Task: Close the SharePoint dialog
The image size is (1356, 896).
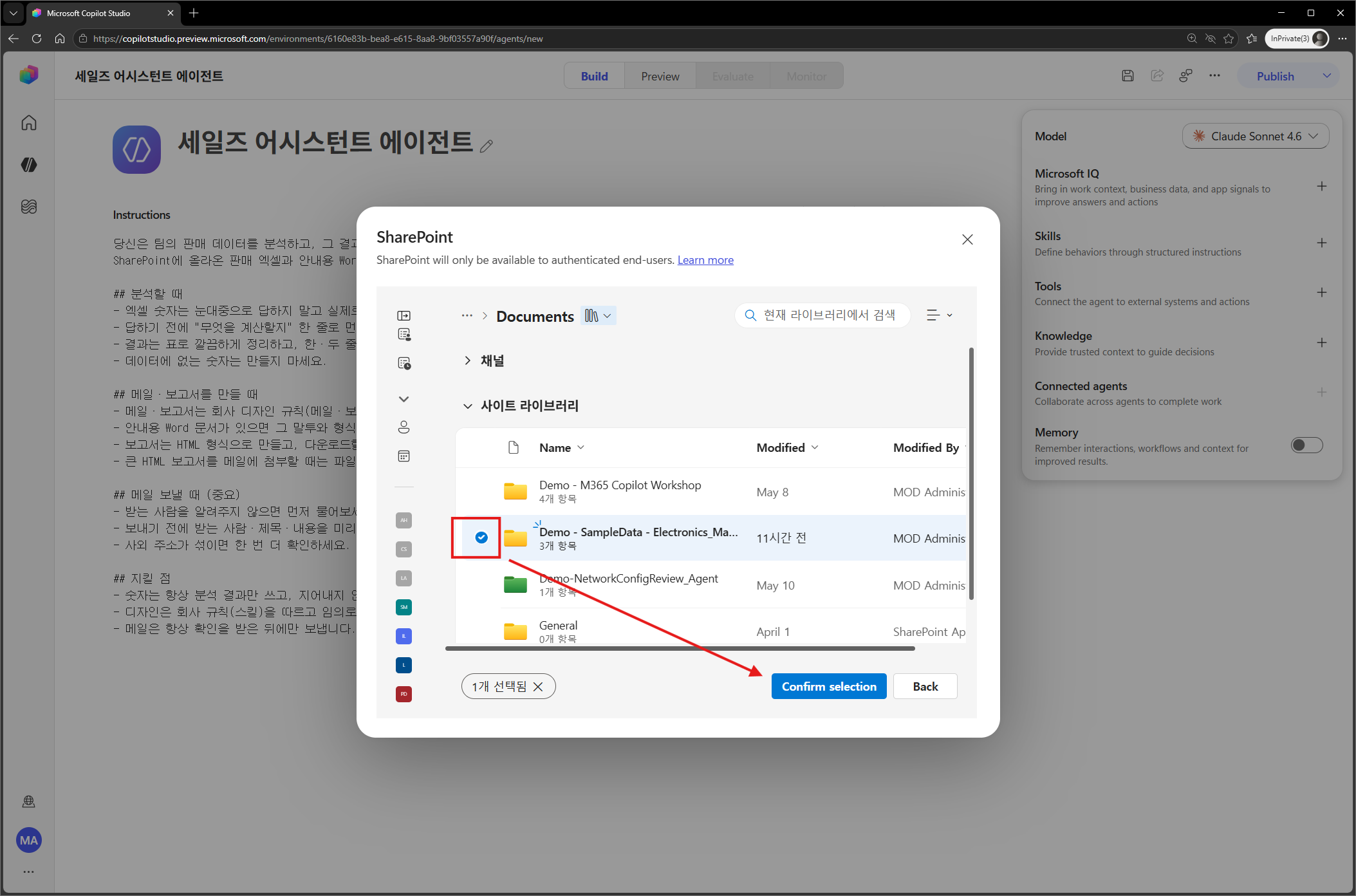Action: [967, 239]
